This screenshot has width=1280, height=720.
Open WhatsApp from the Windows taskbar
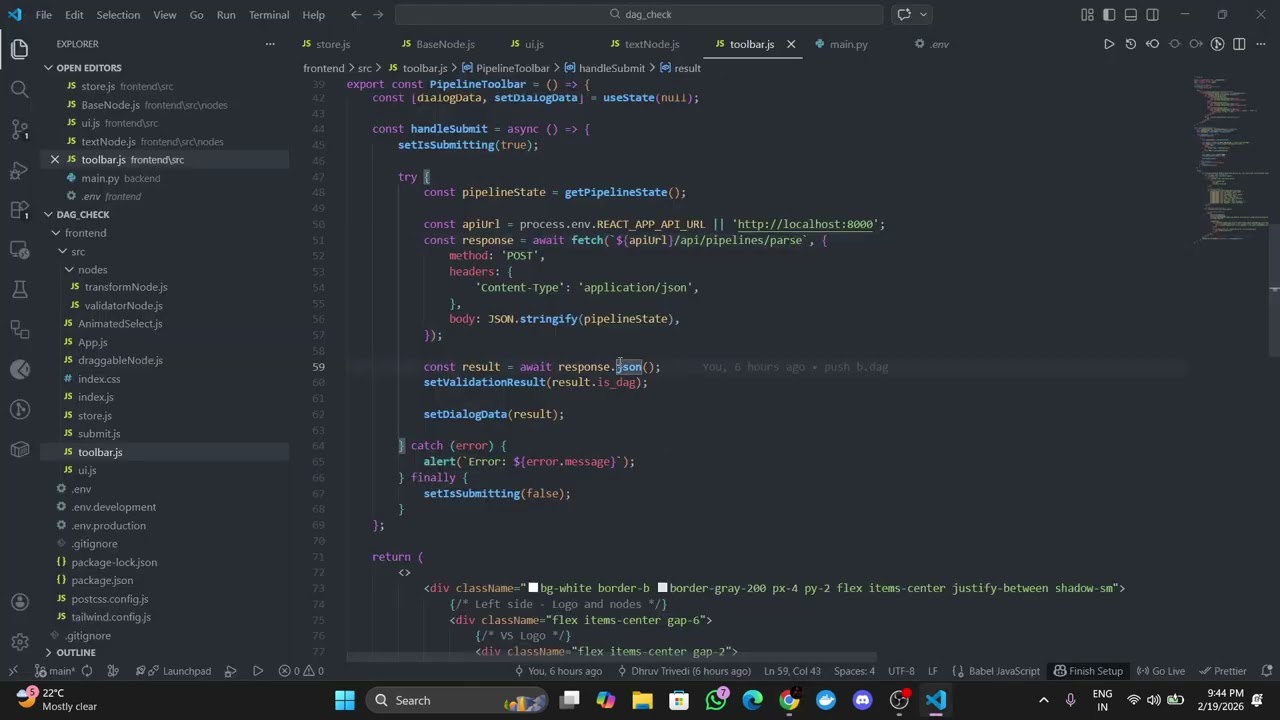[x=716, y=701]
